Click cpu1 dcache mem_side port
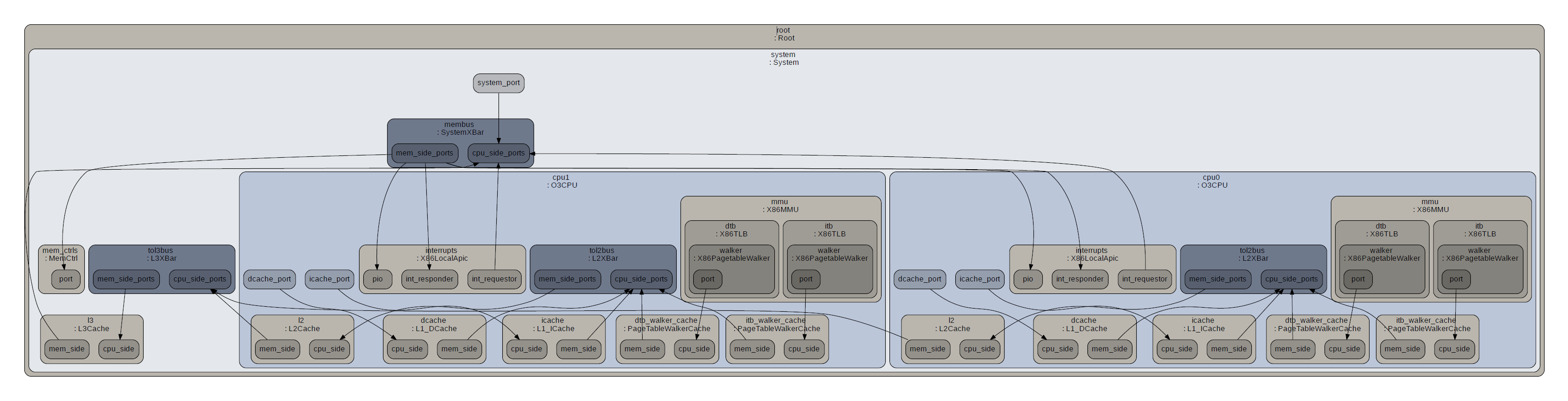Image resolution: width=1568 pixels, height=401 pixels. 459,349
